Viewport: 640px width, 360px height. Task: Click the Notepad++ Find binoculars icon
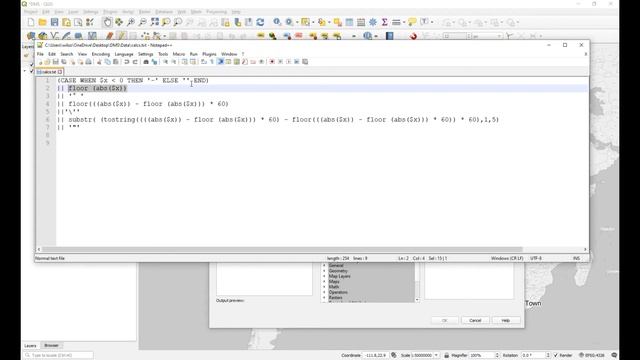(x=146, y=62)
